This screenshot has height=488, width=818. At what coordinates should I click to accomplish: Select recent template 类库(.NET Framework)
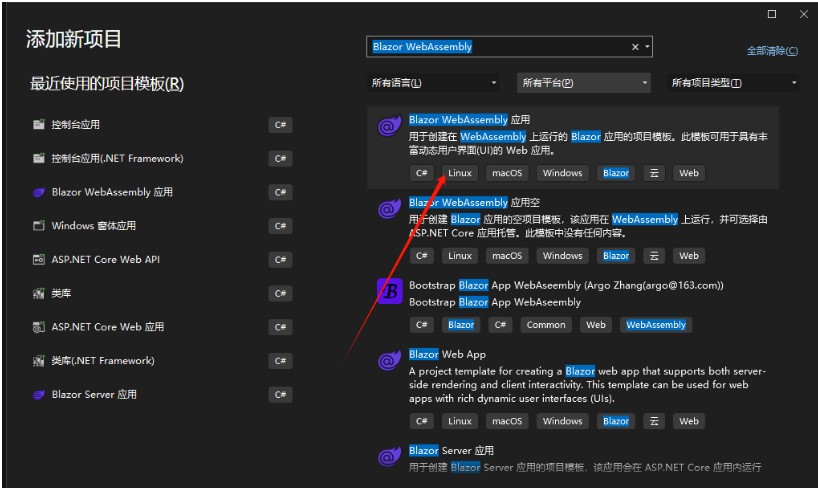point(103,361)
